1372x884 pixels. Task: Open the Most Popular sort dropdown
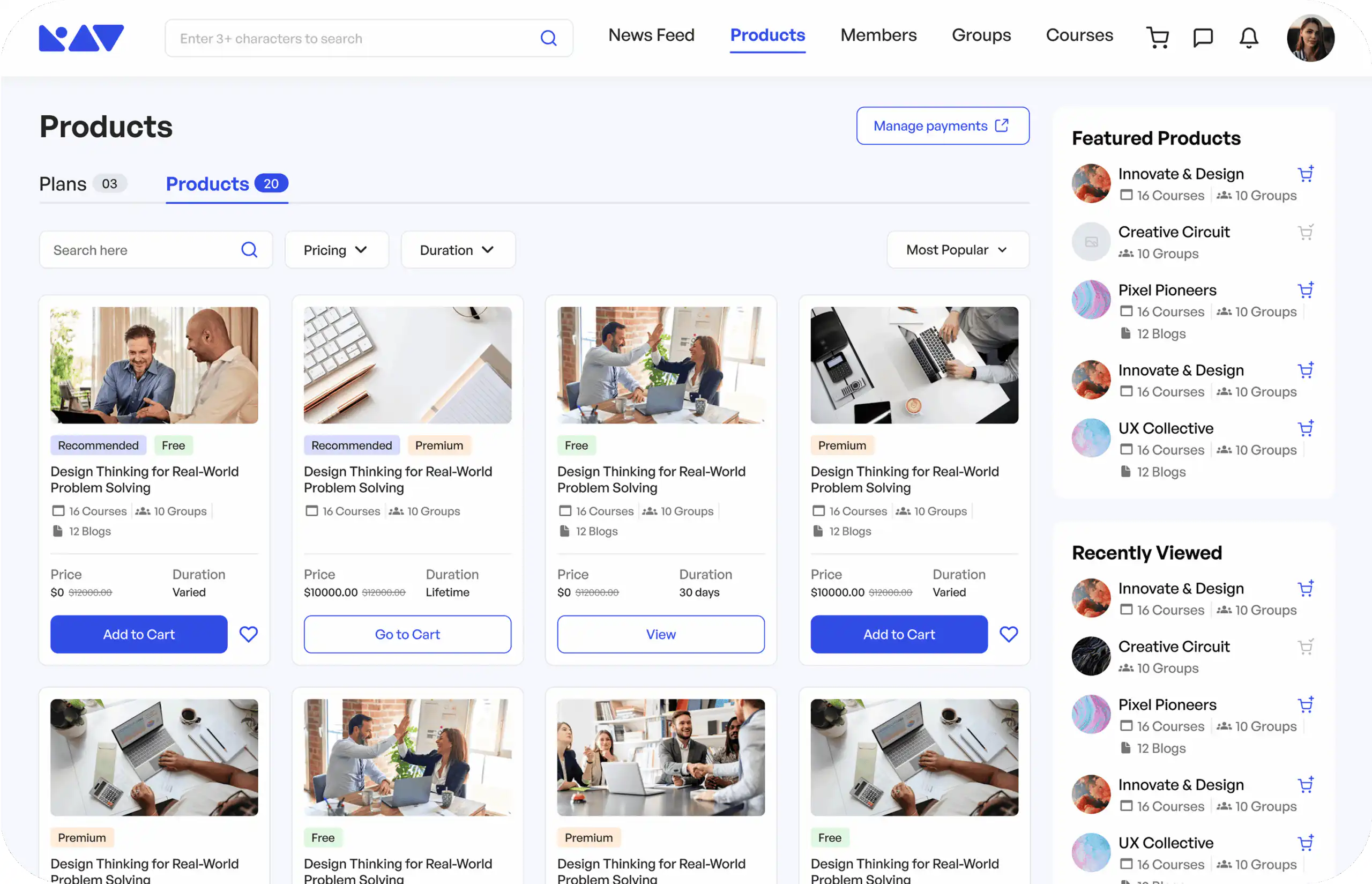pos(958,250)
